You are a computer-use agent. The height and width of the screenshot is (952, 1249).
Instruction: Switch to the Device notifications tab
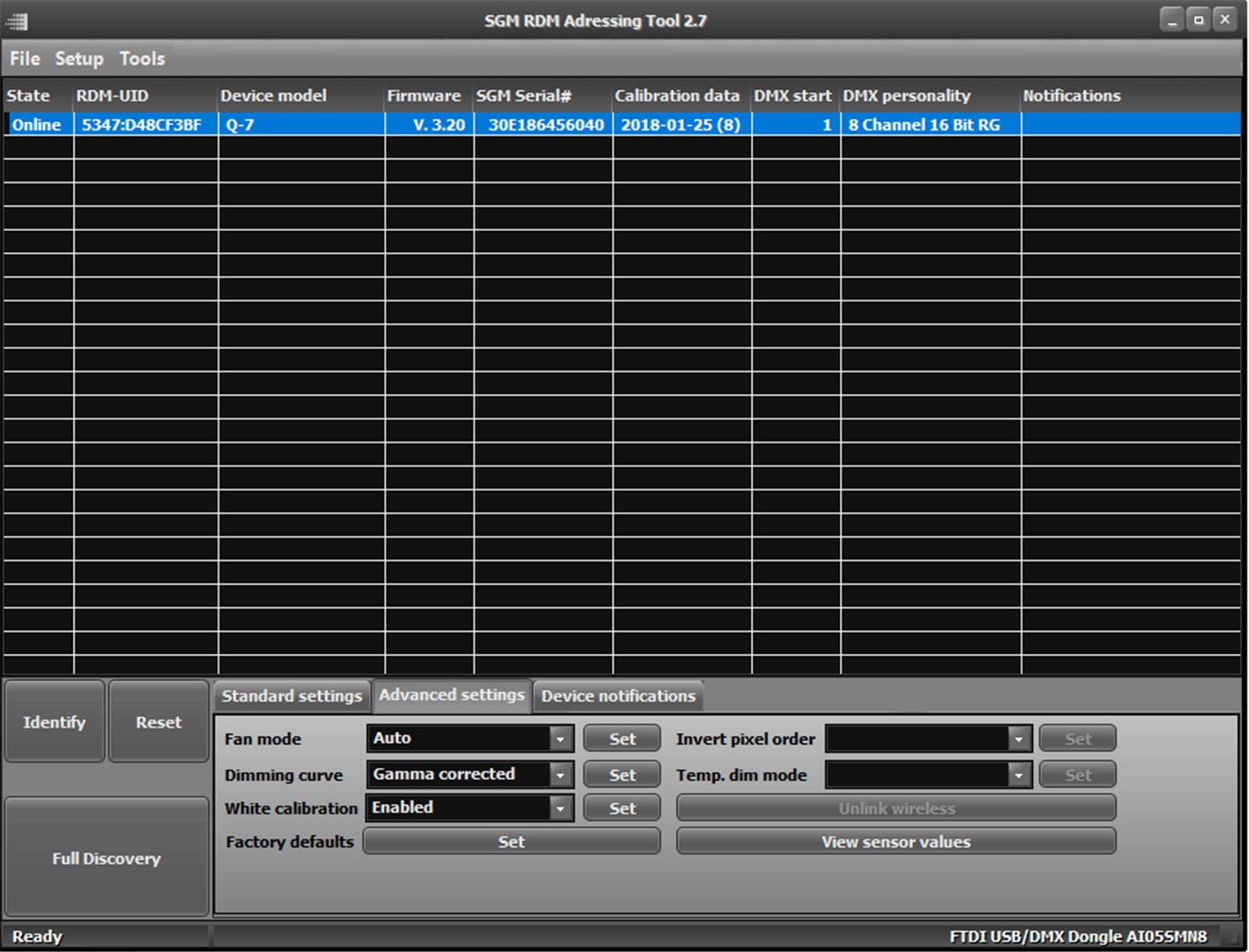coord(617,695)
